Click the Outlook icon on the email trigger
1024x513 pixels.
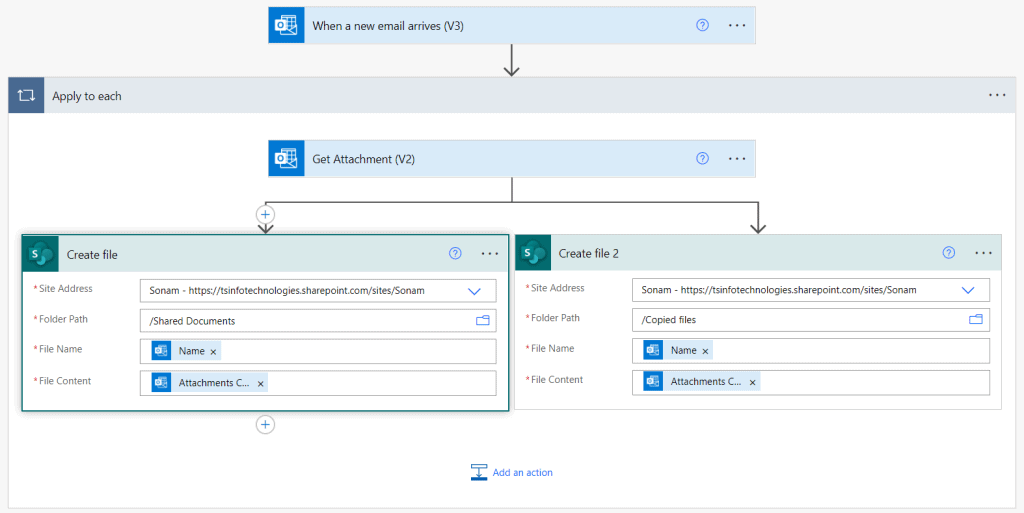point(286,25)
